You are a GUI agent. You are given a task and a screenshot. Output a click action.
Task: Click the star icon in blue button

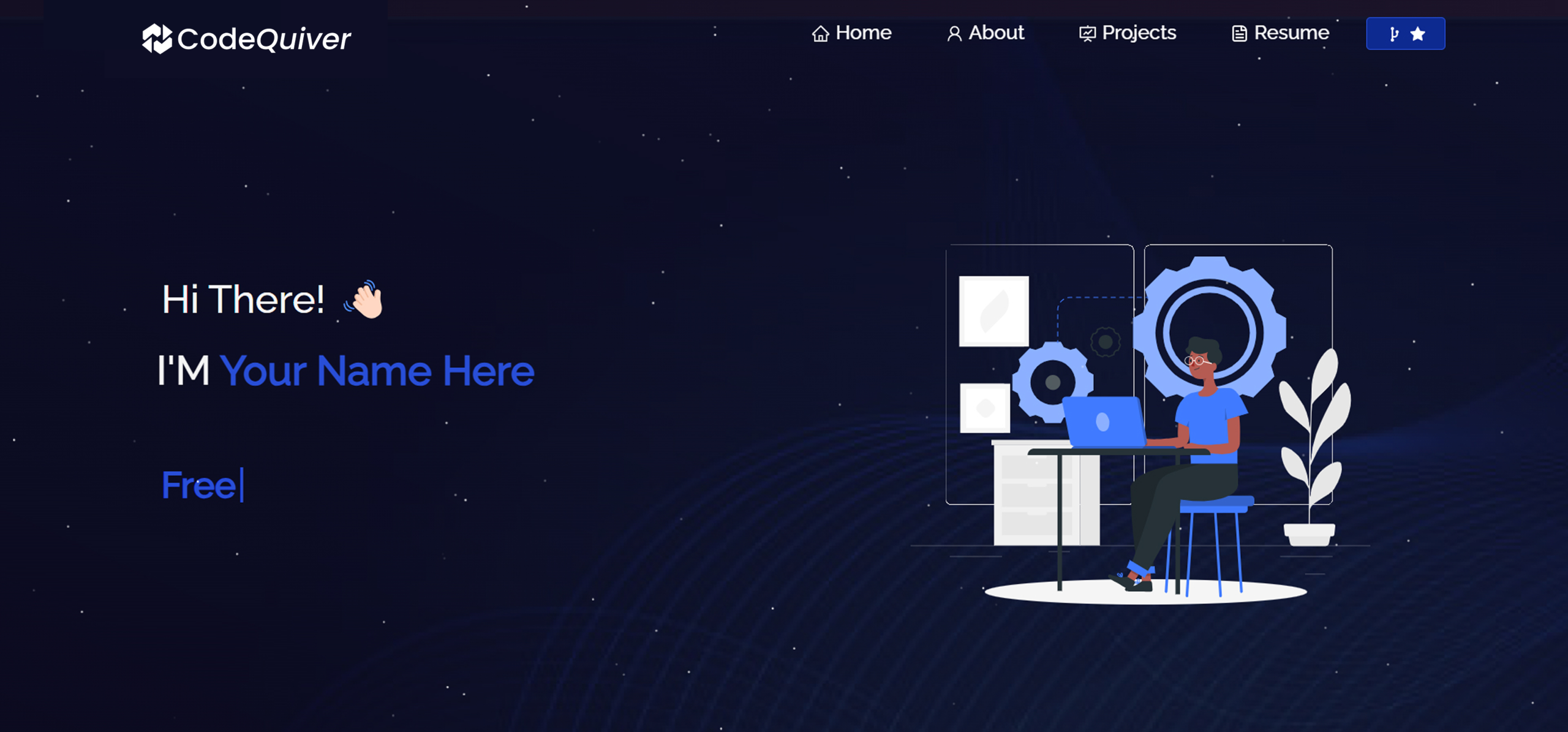(1417, 34)
